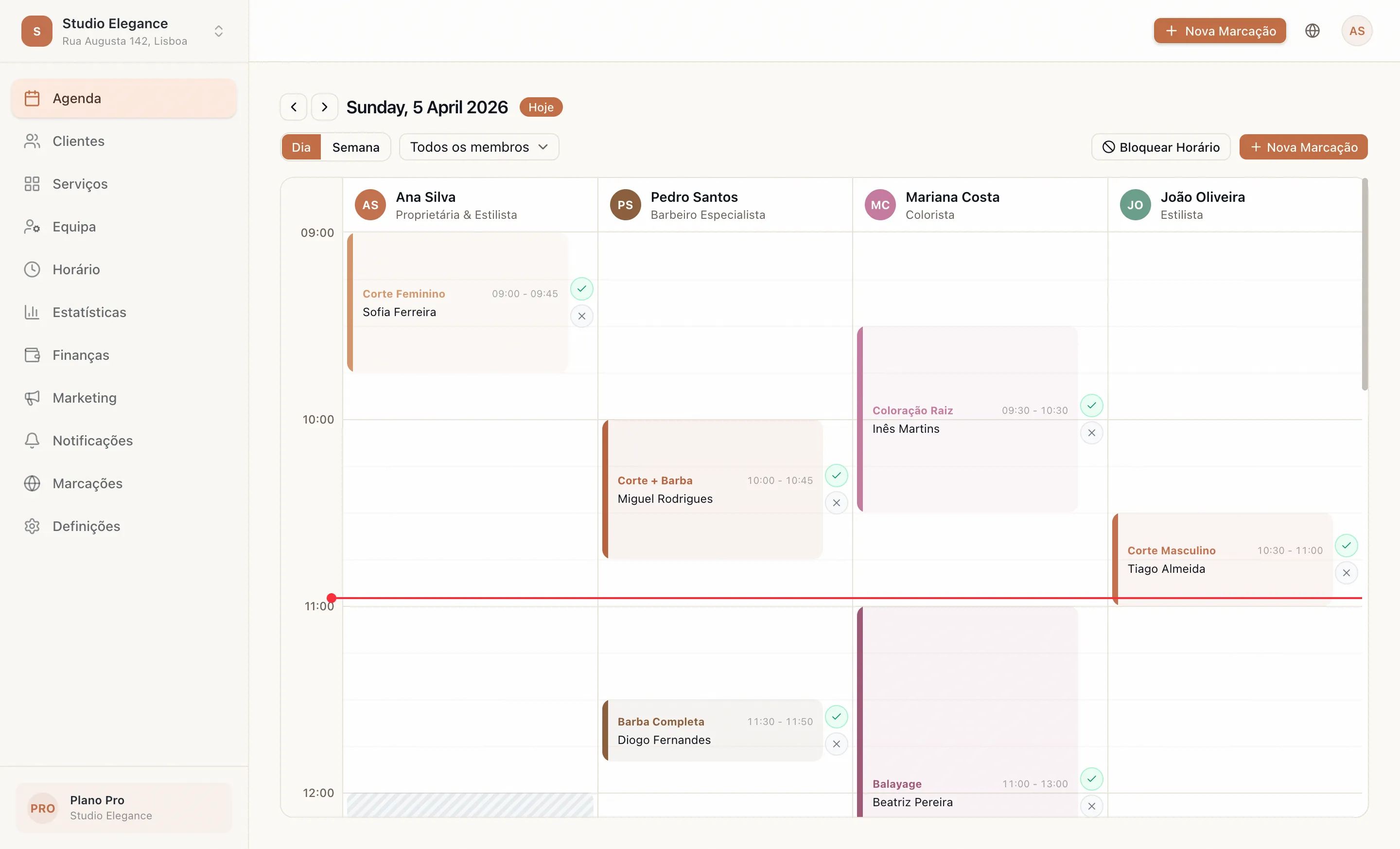This screenshot has width=1400, height=849.
Task: Click the date heading Sunday, 5 April 2026
Action: [427, 107]
